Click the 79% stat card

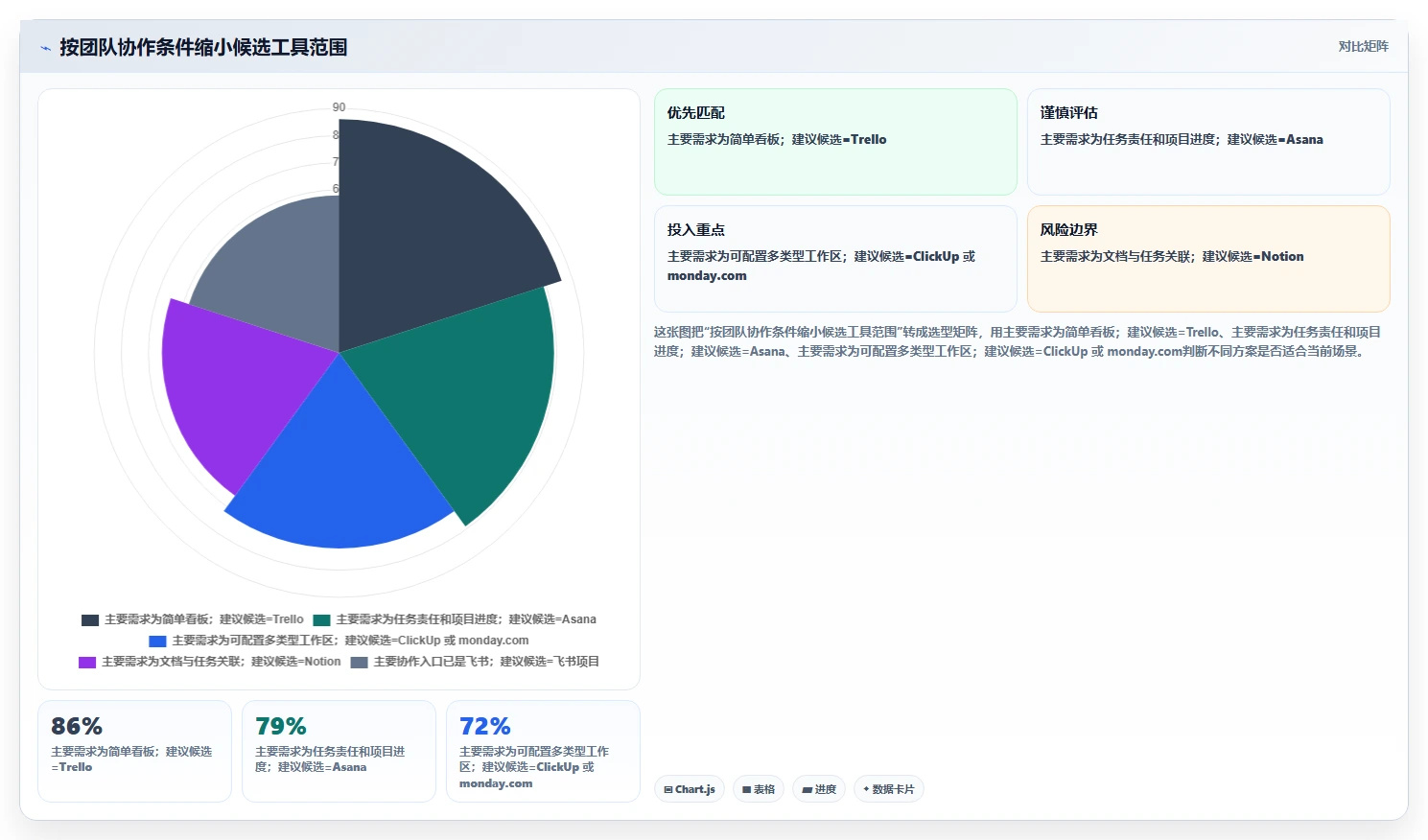point(339,751)
